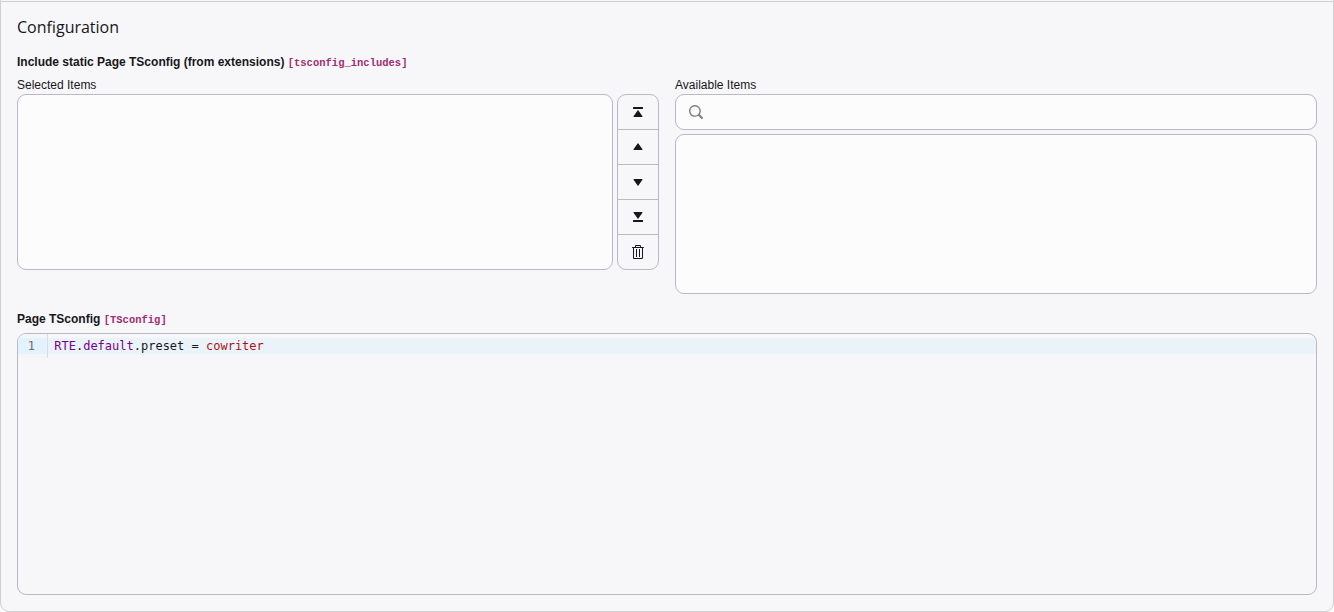Click the Configuration heading

tap(66, 27)
